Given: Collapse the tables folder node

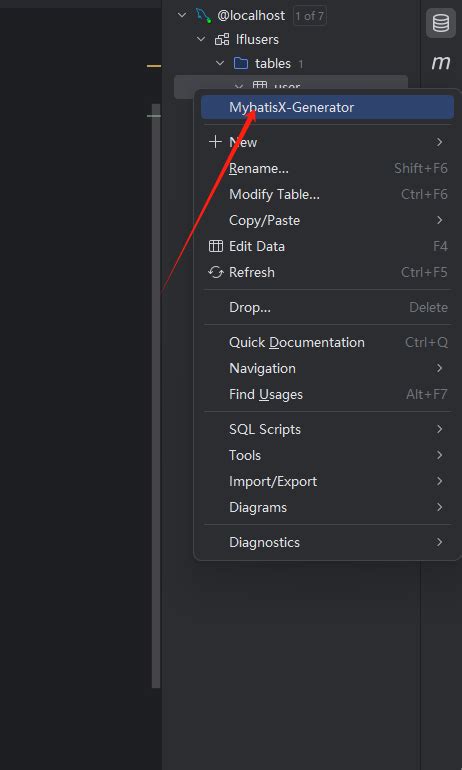Looking at the screenshot, I should tap(220, 63).
